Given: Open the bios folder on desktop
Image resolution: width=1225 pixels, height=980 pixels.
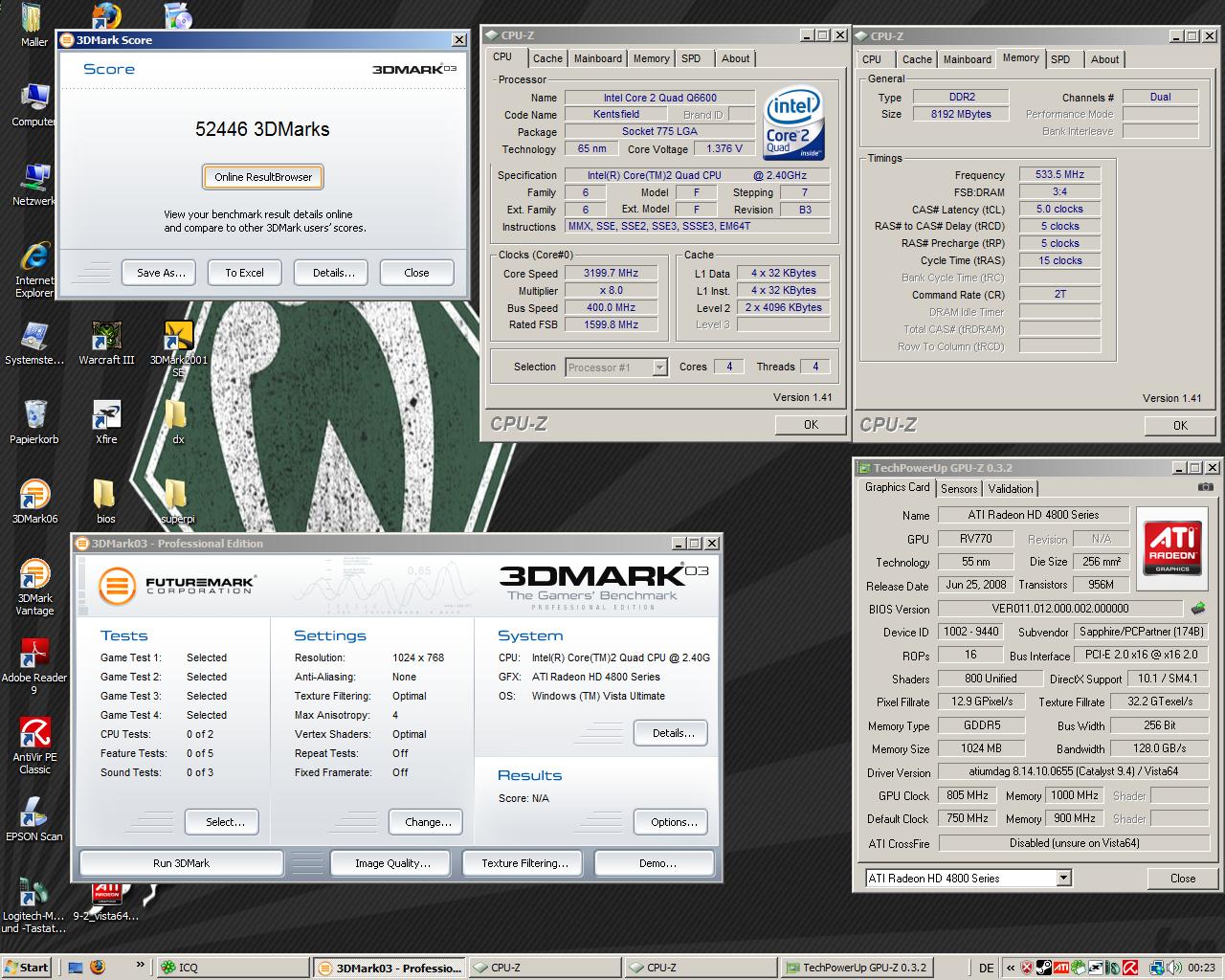Looking at the screenshot, I should point(105,501).
